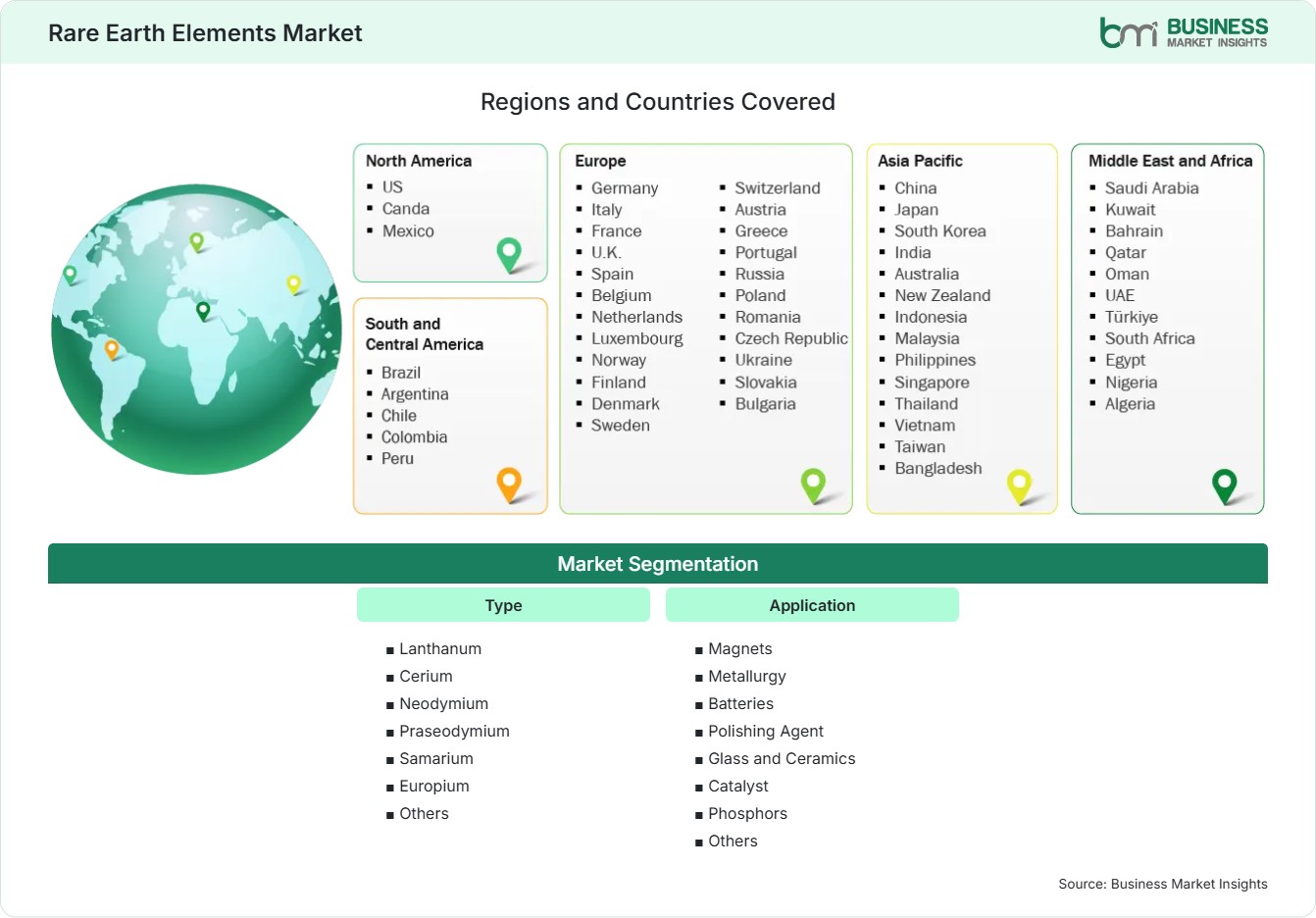Click the dark green pin in Middle East and Africa card
The height and width of the screenshot is (918, 1316).
[x=1225, y=485]
